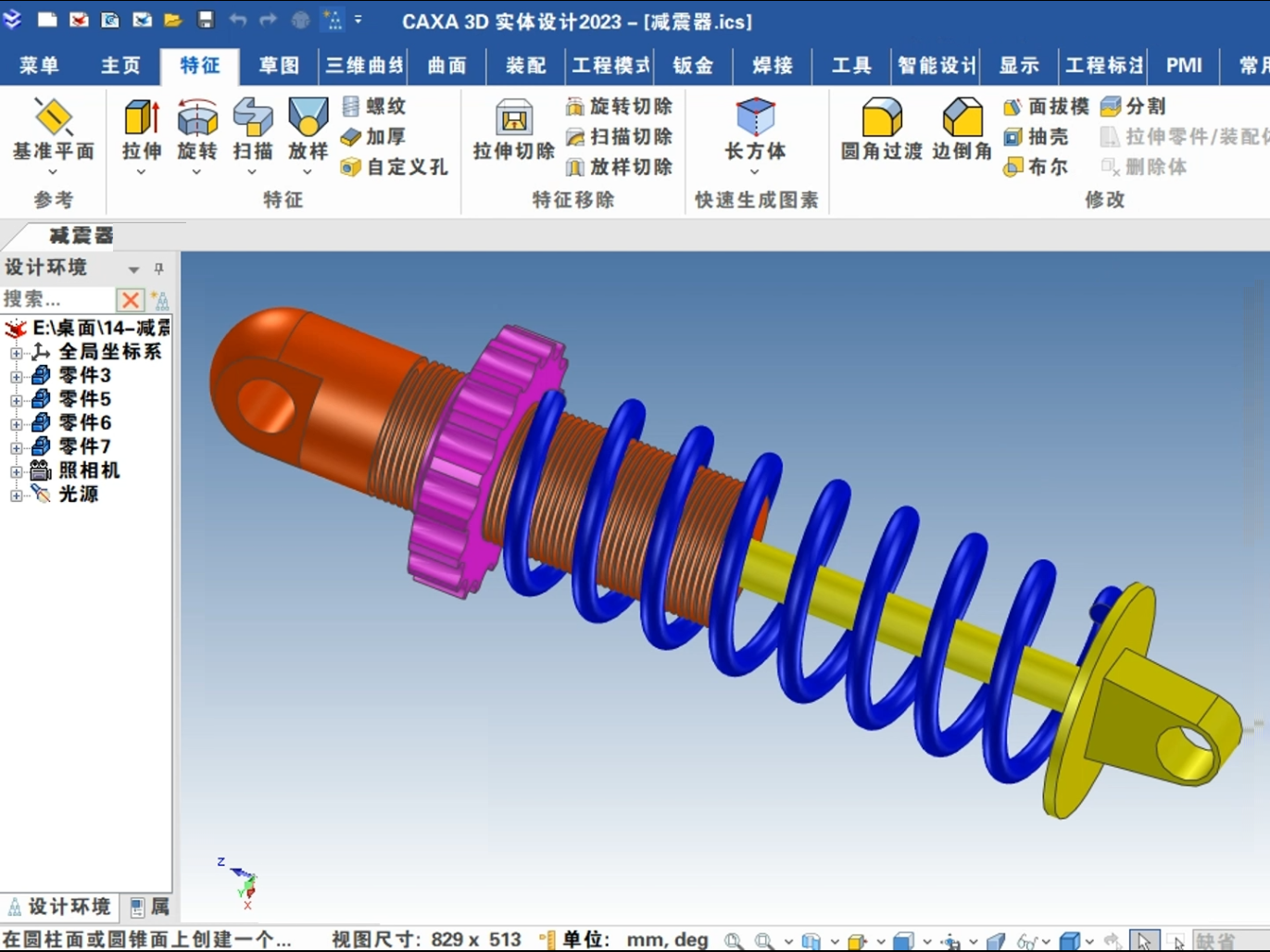Viewport: 1270px width, 952px height.
Task: Open the 菜单 menu
Action: [39, 66]
